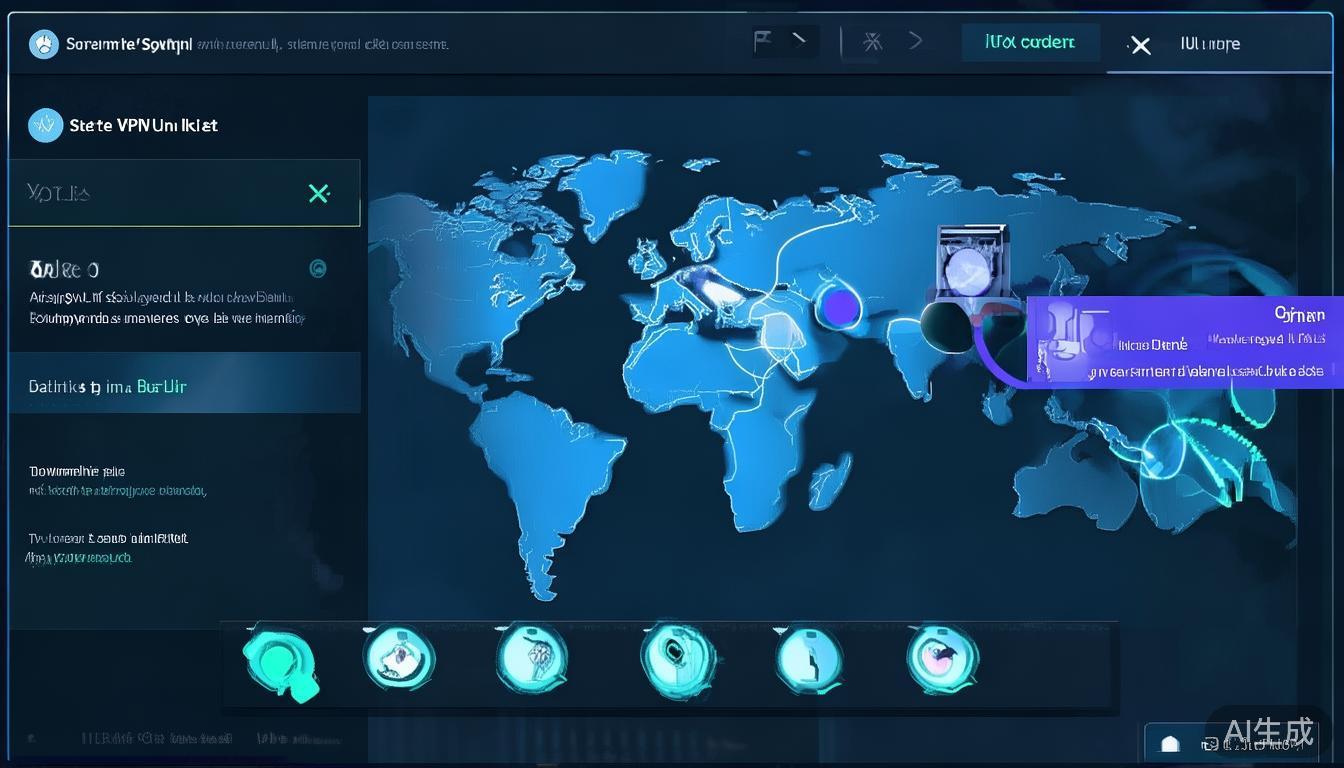Clear the sidebar search field with the green X
1344x768 pixels.
[319, 193]
